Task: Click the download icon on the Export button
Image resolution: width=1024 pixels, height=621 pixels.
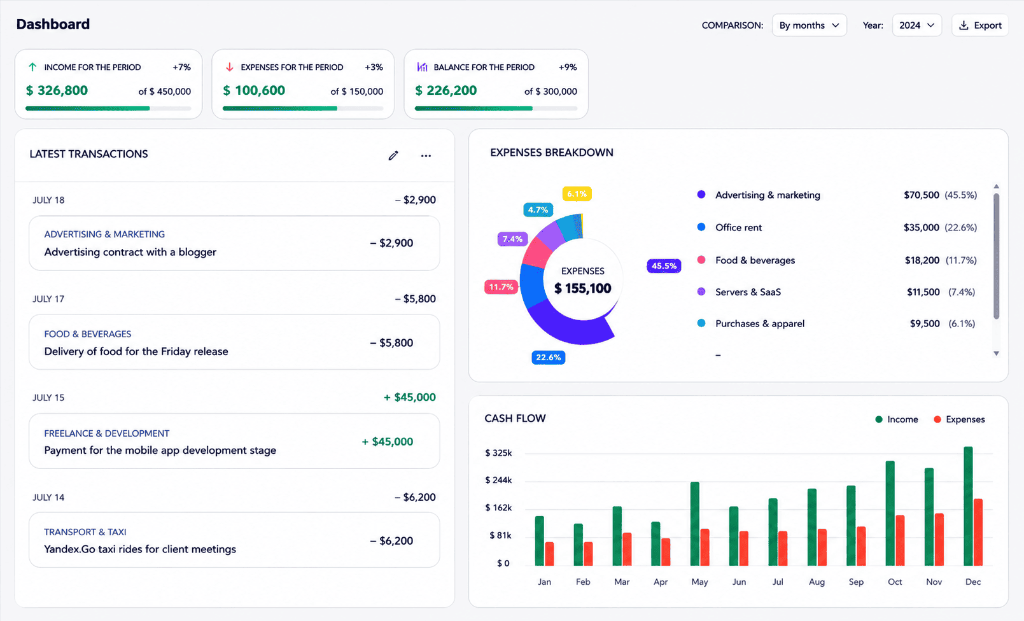Action: [963, 25]
